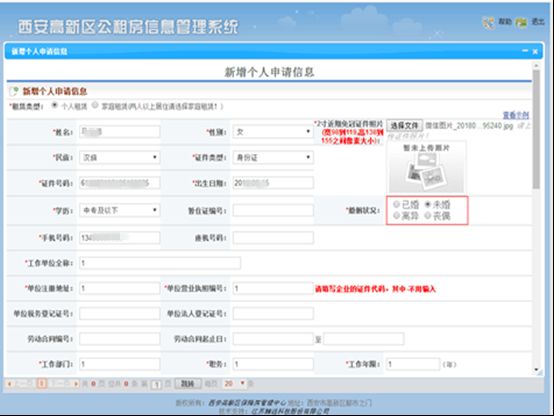Screen dimensions: 554x416
Task: Click the 工作部门 department field
Action: click(119, 364)
